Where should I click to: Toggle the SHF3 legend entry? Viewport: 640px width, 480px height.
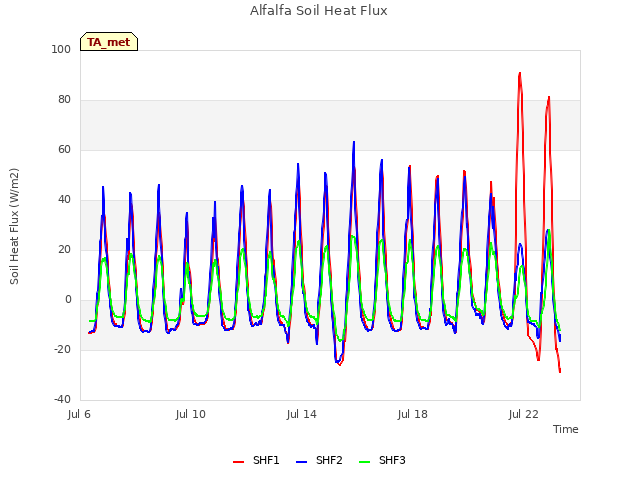[x=382, y=460]
